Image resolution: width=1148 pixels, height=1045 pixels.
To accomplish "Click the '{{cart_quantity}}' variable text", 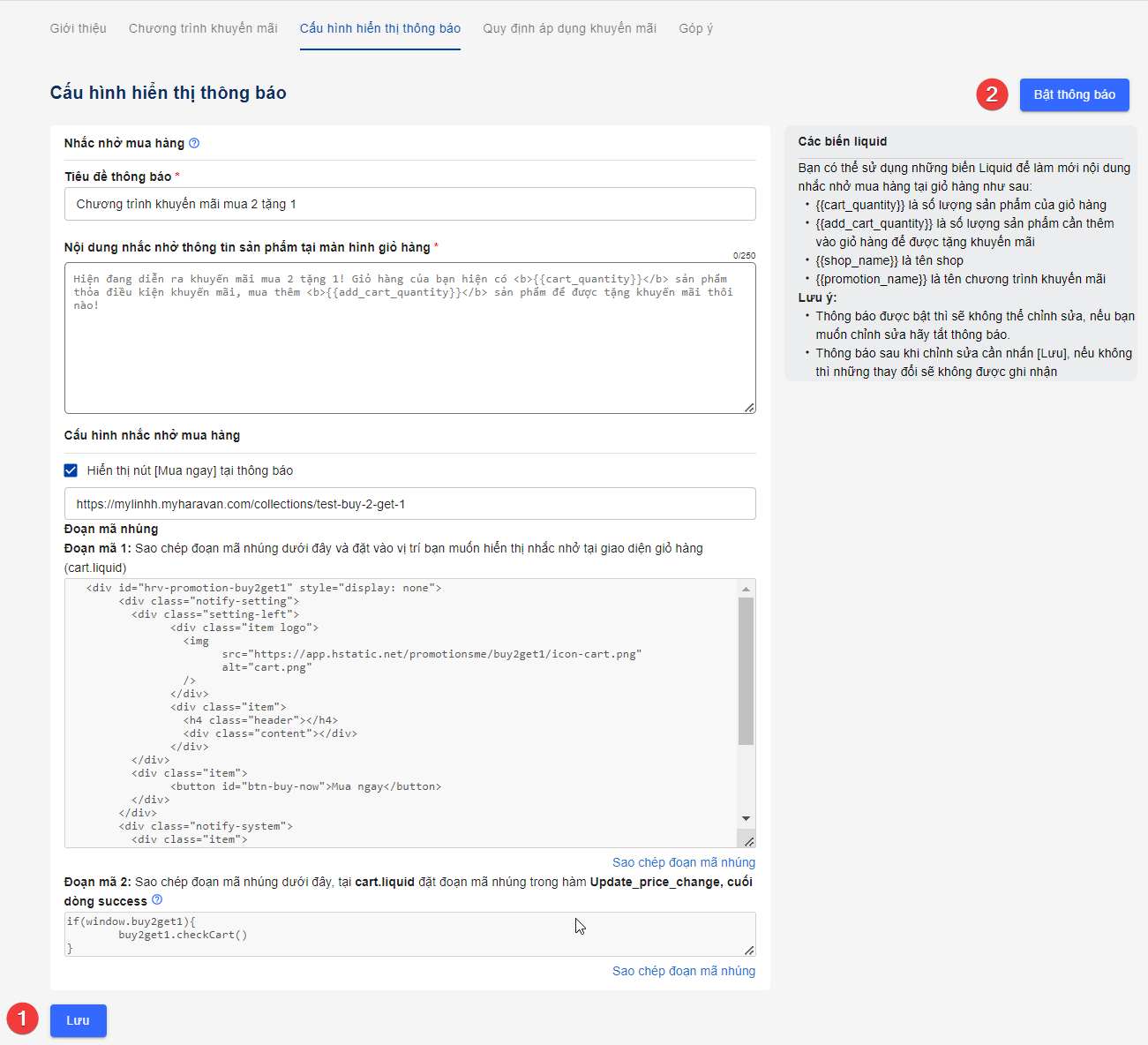I will point(860,205).
